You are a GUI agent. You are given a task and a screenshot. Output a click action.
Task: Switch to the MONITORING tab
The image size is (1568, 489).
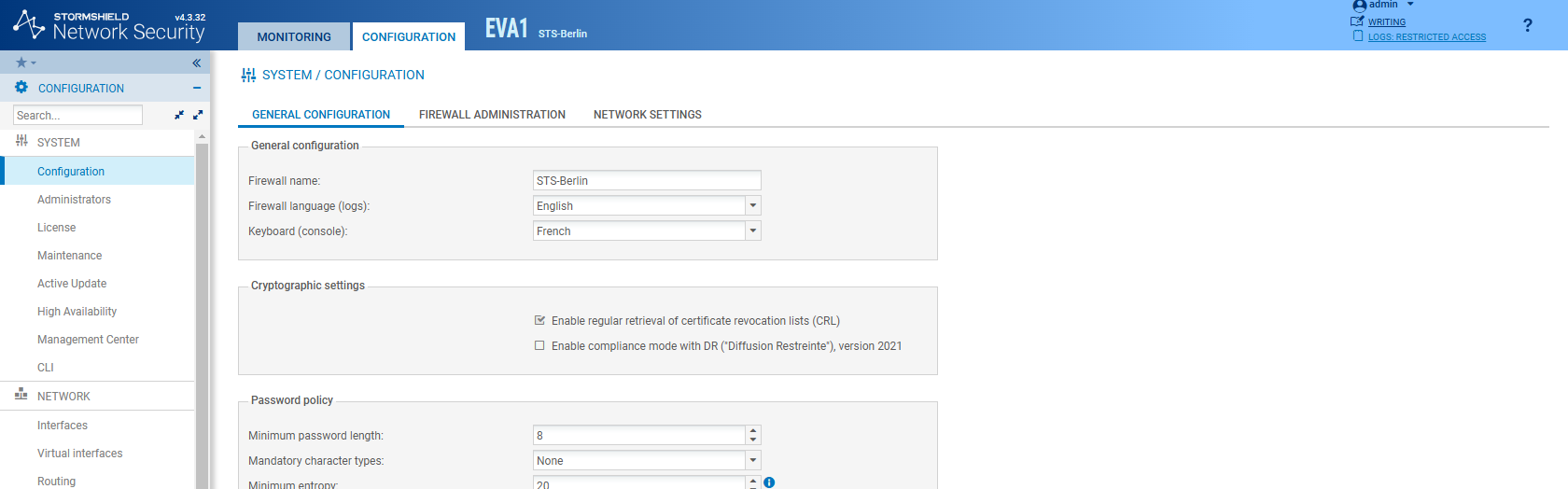294,37
